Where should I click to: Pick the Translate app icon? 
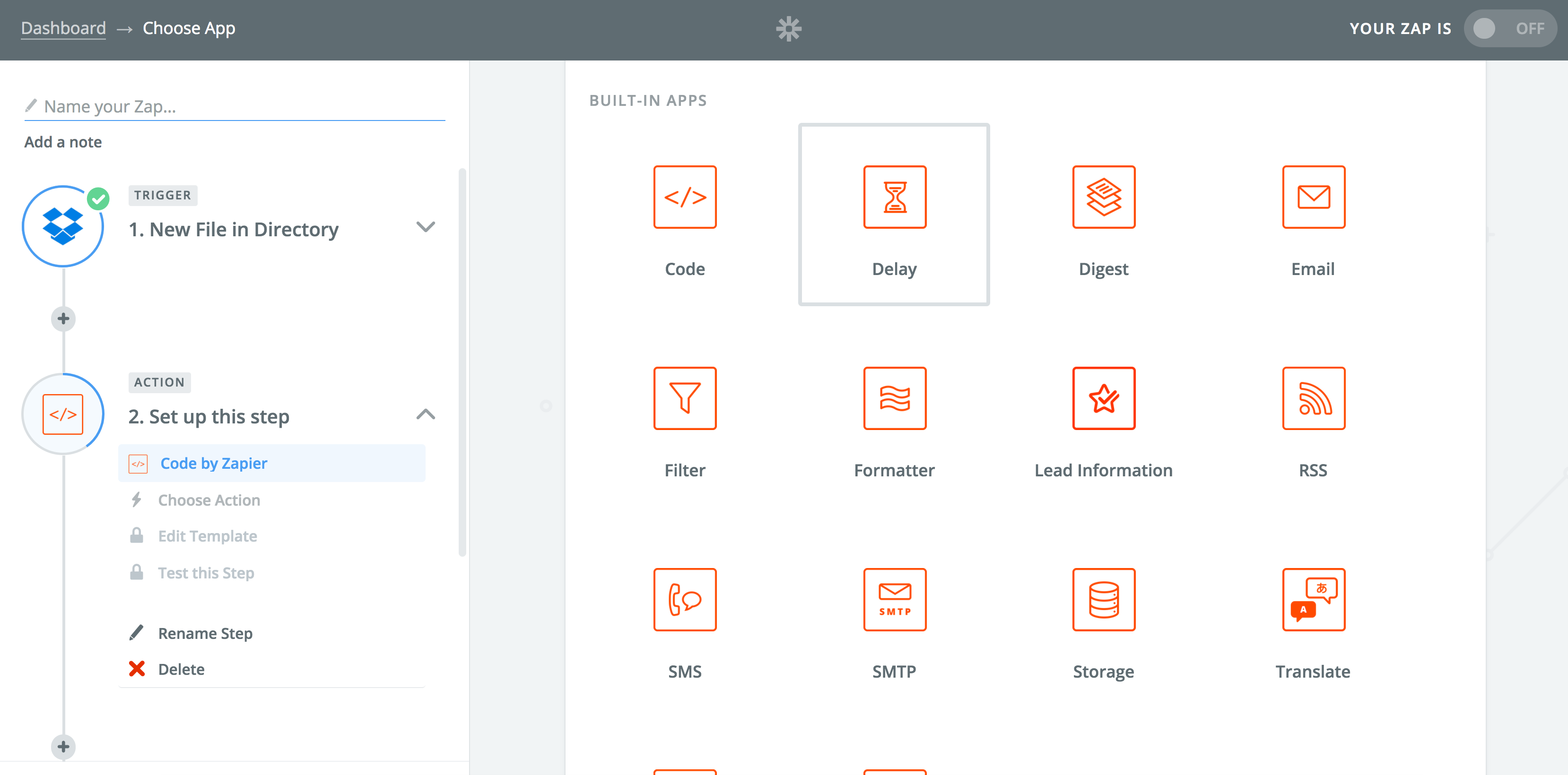click(x=1313, y=600)
